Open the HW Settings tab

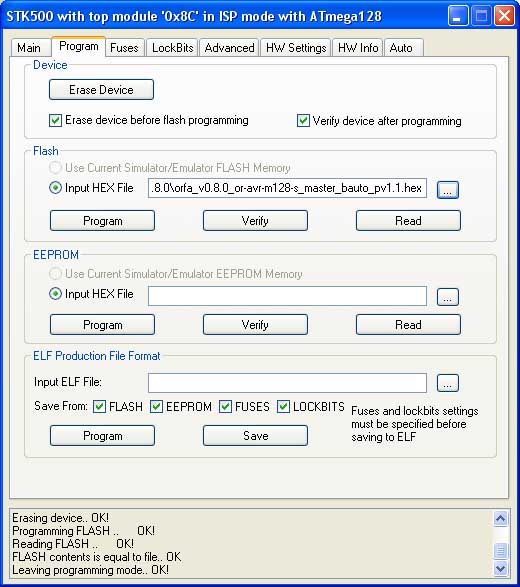coord(296,48)
